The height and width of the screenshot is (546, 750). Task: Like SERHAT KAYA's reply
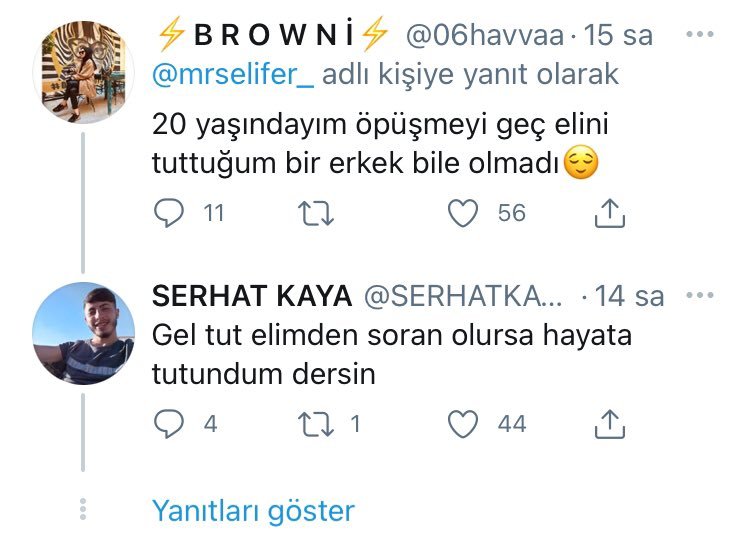click(x=463, y=425)
